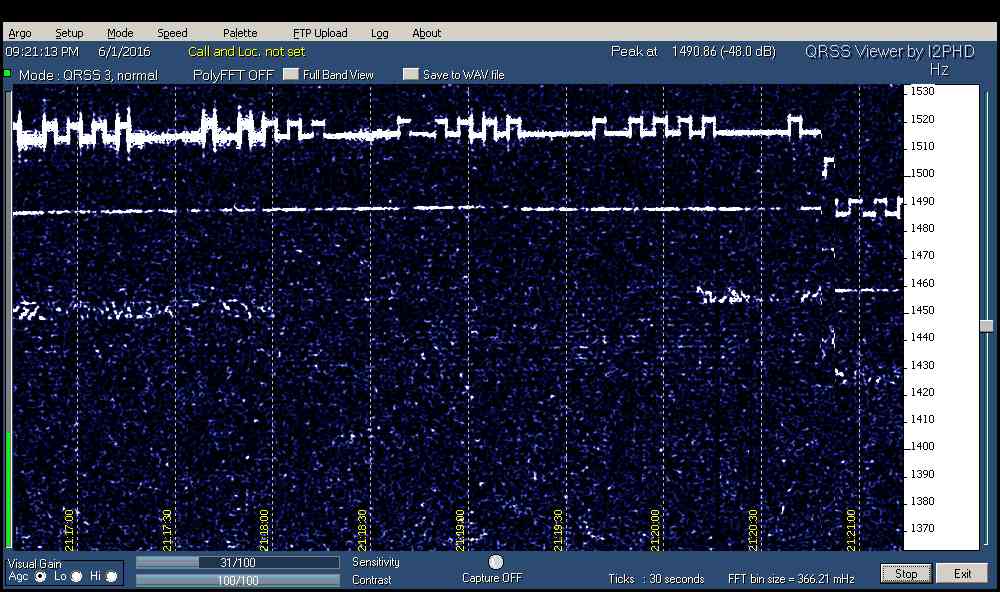Screen dimensions: 1000x592
Task: Open the Palette menu
Action: (x=240, y=33)
